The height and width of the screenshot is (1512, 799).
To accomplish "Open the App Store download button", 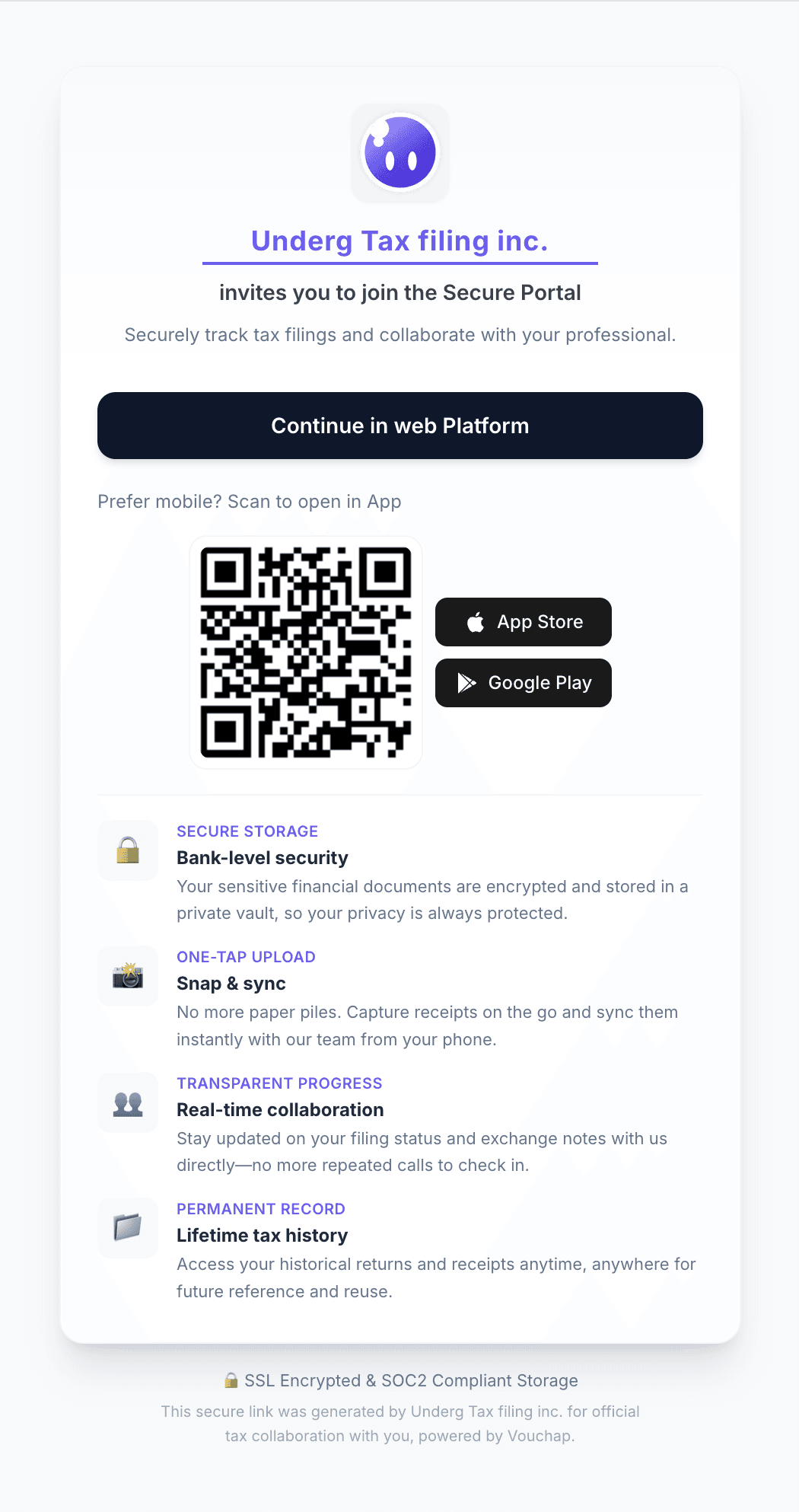I will coord(523,622).
